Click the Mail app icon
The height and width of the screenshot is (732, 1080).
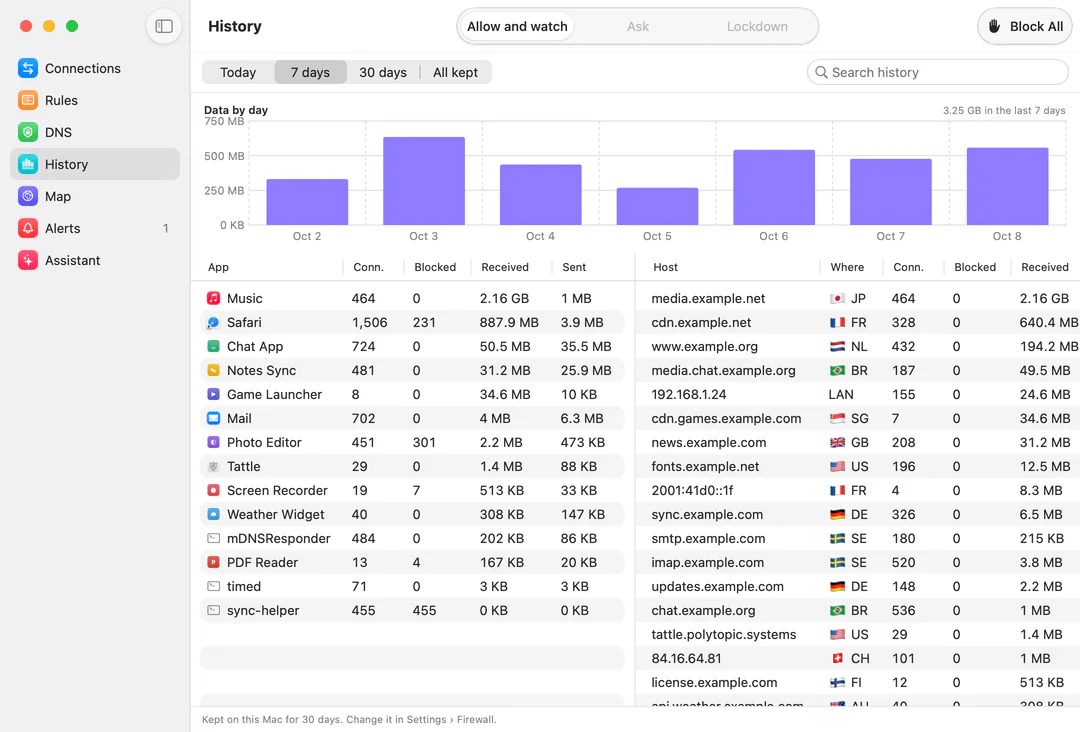[214, 418]
